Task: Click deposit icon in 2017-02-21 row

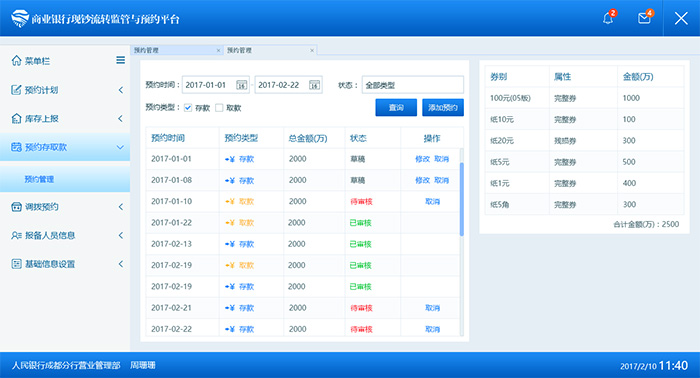Action: (x=229, y=308)
